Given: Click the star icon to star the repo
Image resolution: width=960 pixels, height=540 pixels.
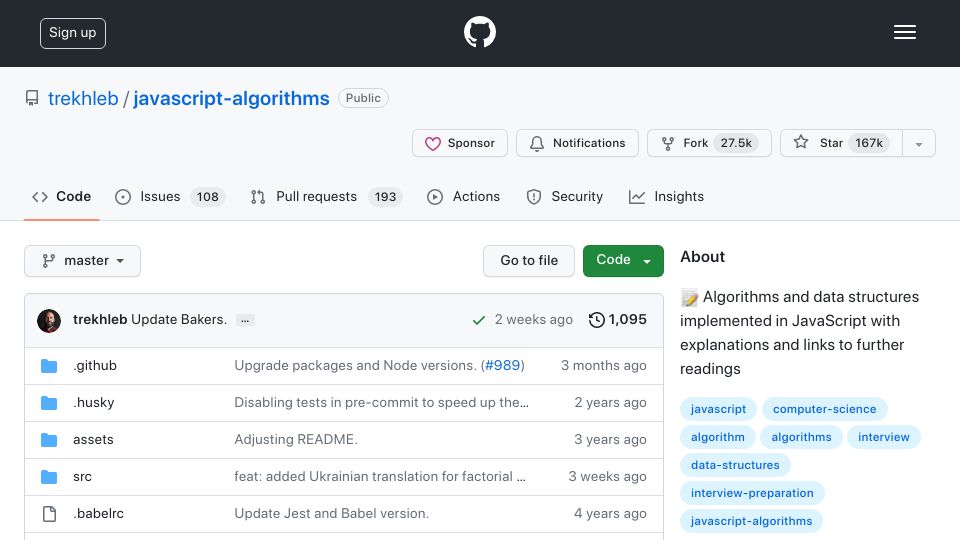Looking at the screenshot, I should coord(801,142).
